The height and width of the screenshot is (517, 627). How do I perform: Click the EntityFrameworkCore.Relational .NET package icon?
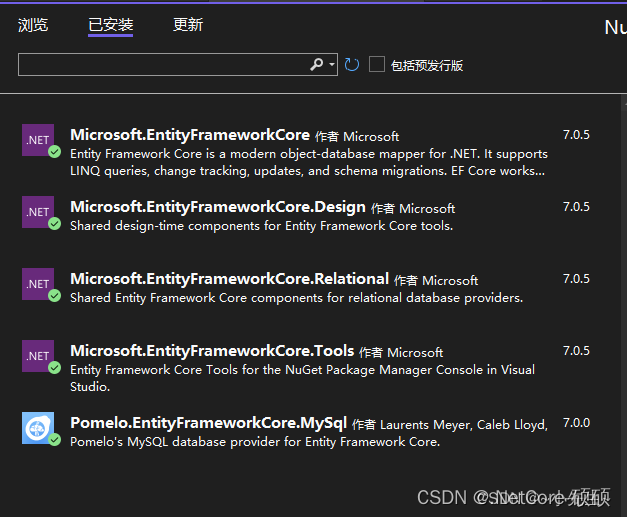[x=38, y=284]
